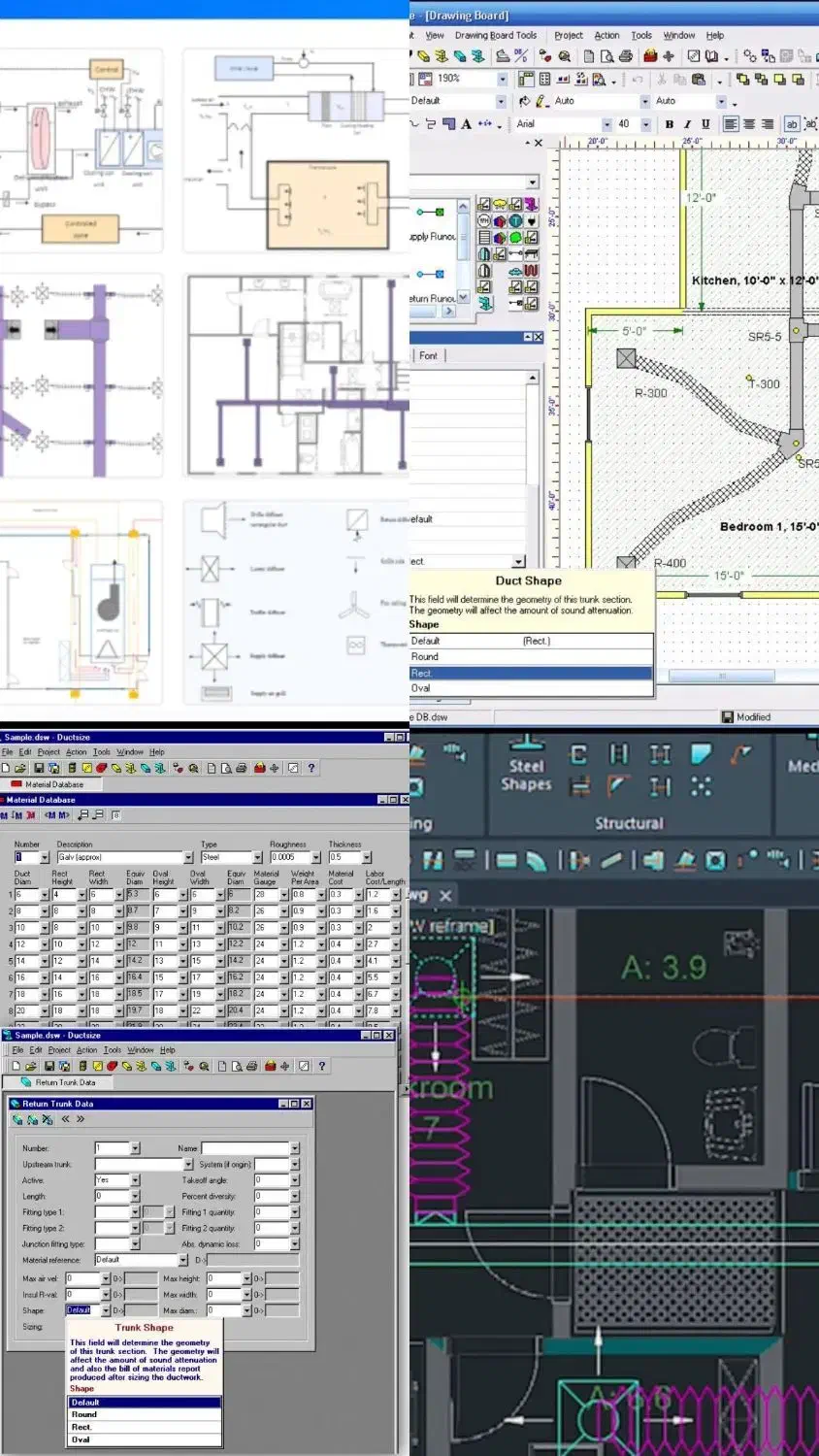Open the Arial font dropdown
Viewport: 819px width, 1456px height.
tap(606, 124)
